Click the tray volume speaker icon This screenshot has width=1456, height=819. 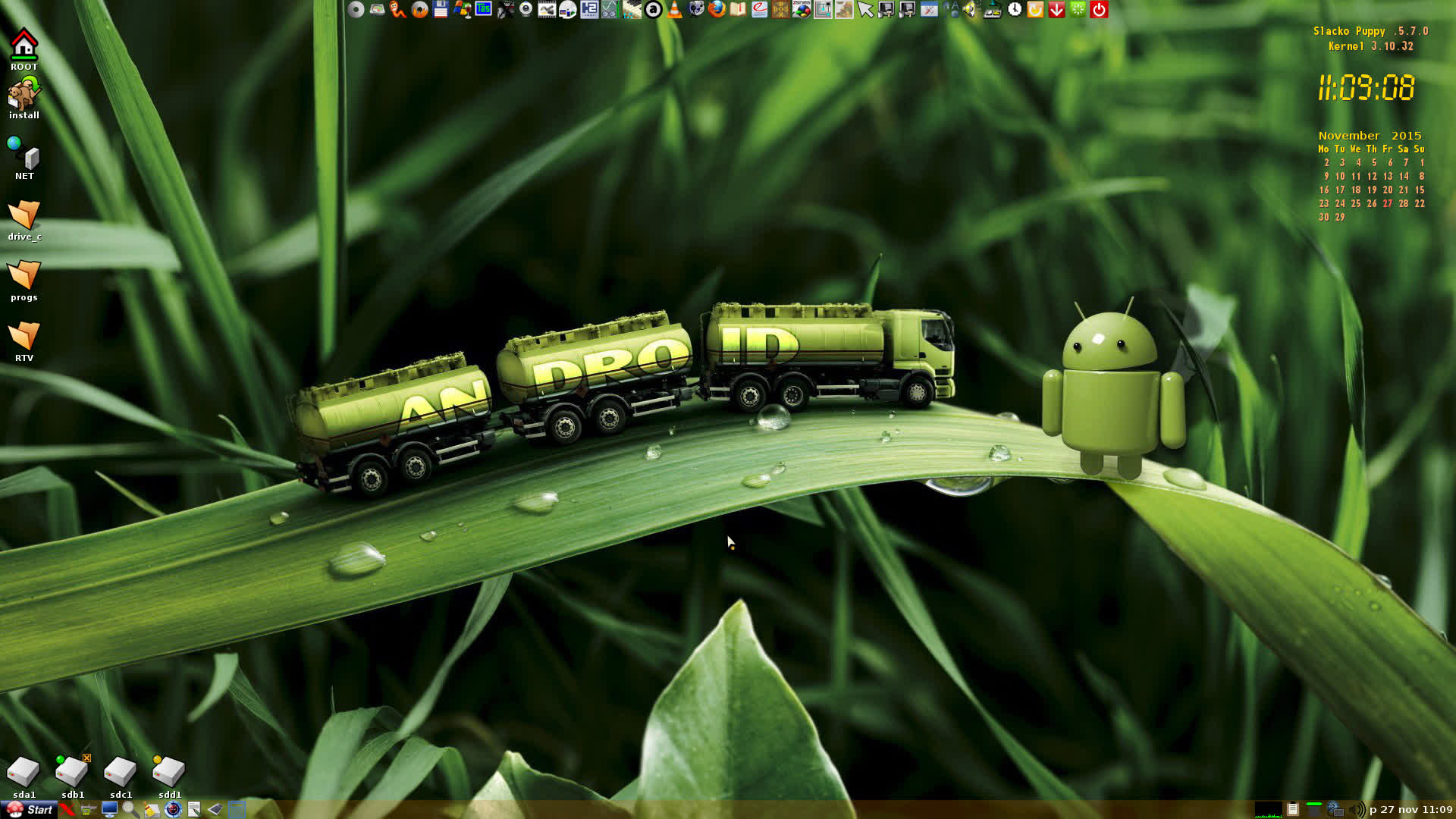1357,809
